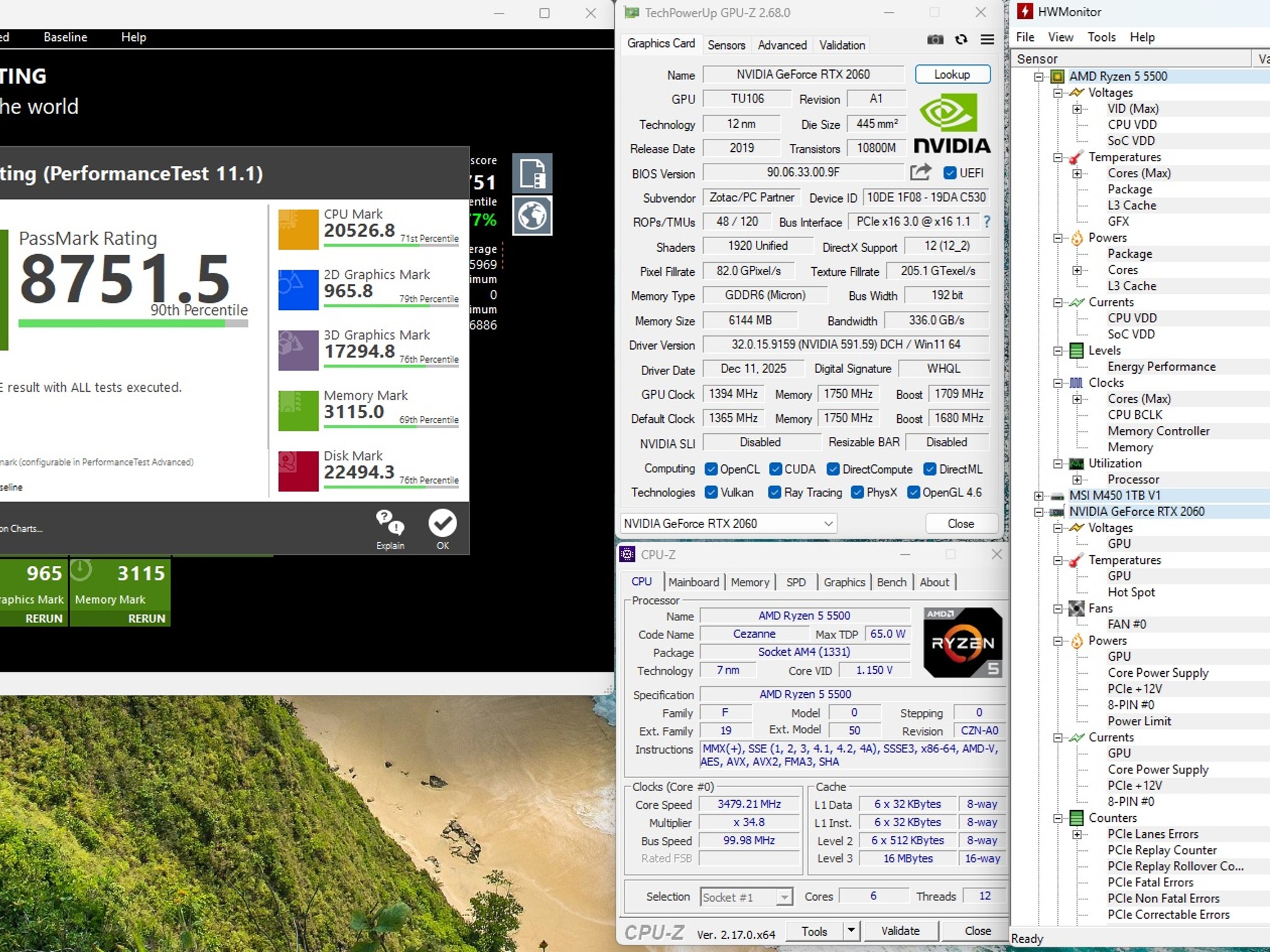Viewport: 1270px width, 952px height.
Task: Open the CPU-Z Tools dropdown arrow
Action: (851, 930)
